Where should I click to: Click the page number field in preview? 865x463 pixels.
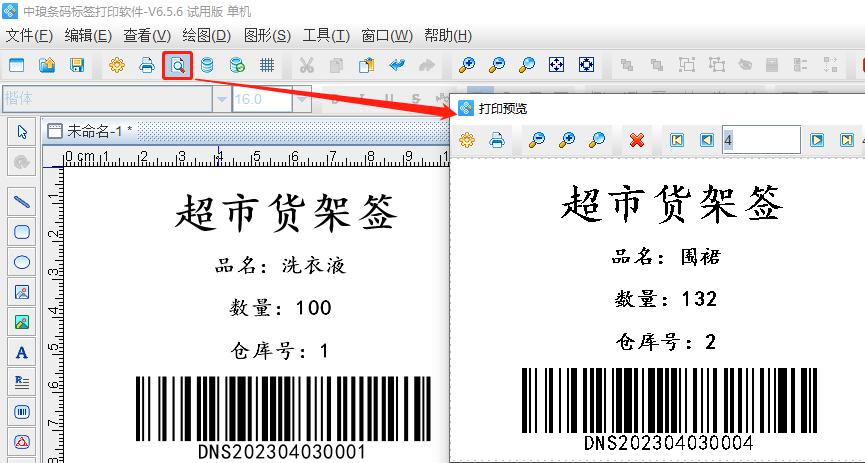click(760, 140)
